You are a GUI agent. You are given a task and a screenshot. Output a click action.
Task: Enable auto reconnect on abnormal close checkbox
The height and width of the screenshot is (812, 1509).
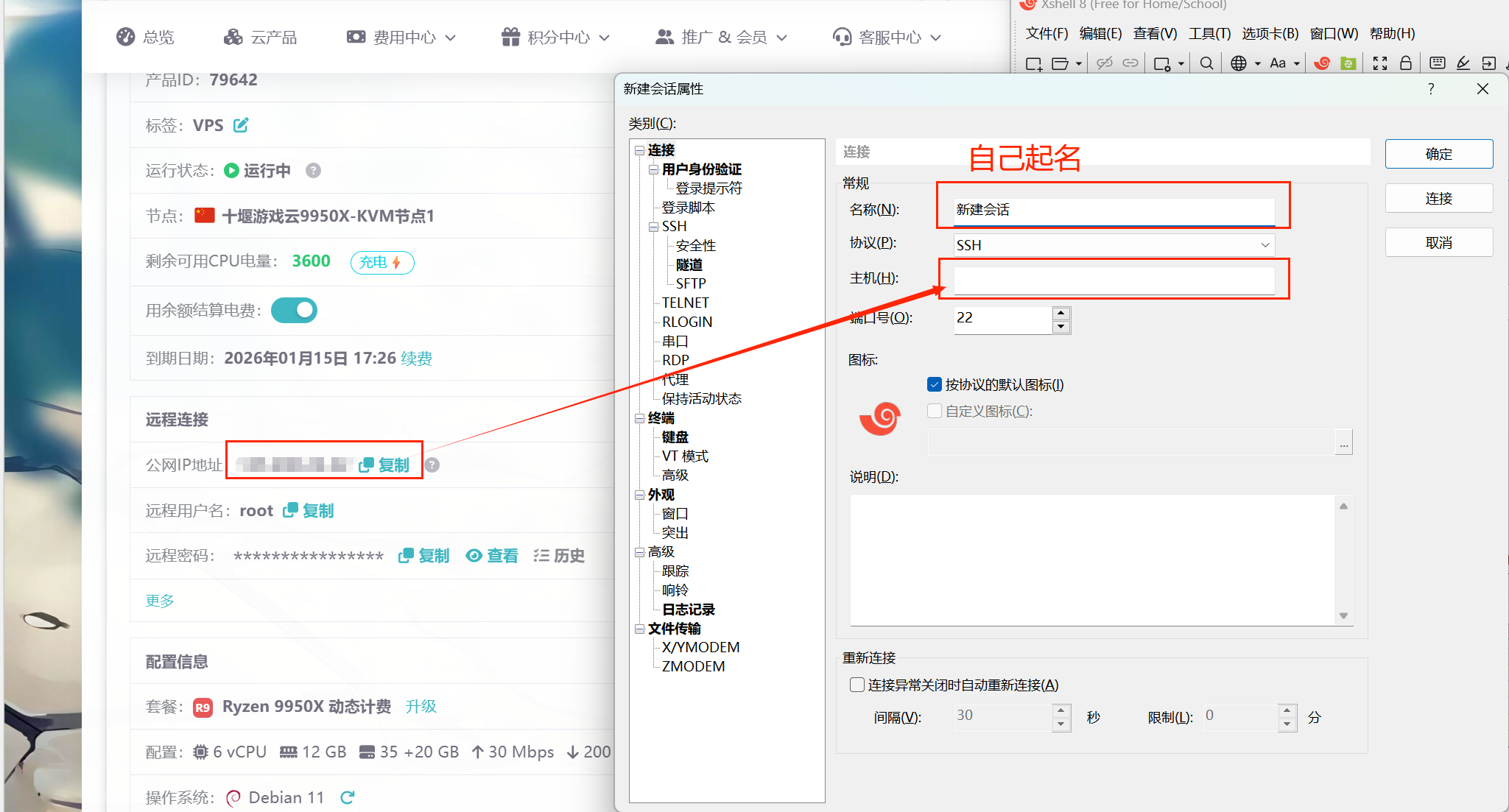(857, 685)
